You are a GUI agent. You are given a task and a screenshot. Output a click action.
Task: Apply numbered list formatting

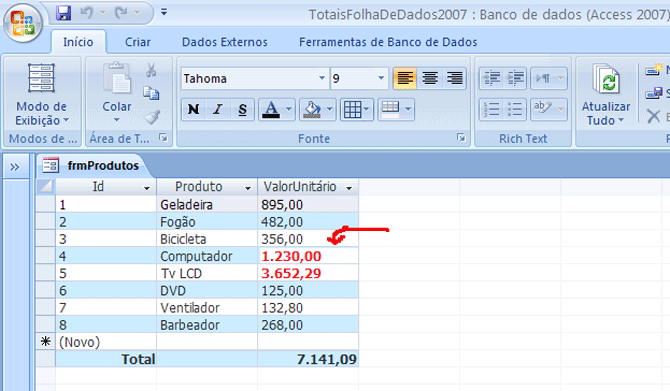click(x=491, y=109)
